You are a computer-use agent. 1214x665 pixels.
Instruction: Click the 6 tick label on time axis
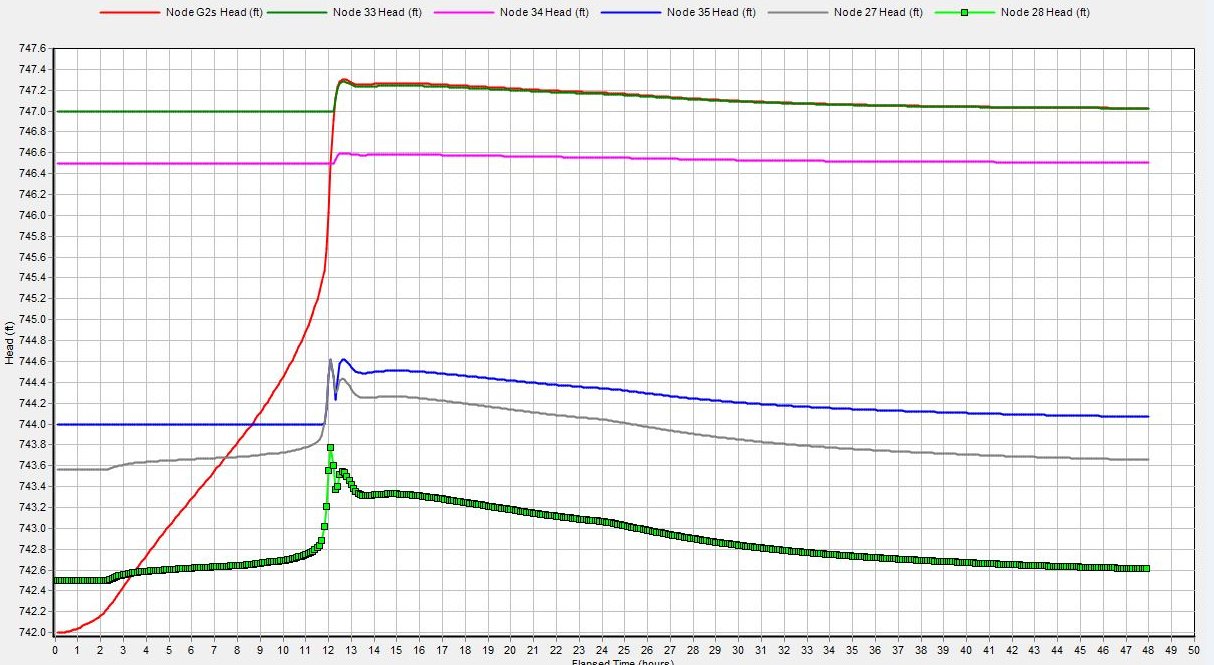point(192,648)
